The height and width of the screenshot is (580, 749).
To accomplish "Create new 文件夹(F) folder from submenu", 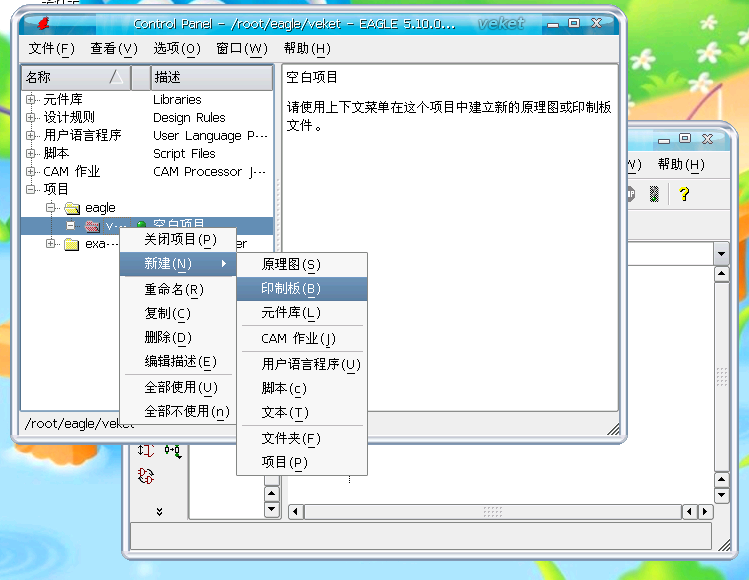I will coord(302,438).
